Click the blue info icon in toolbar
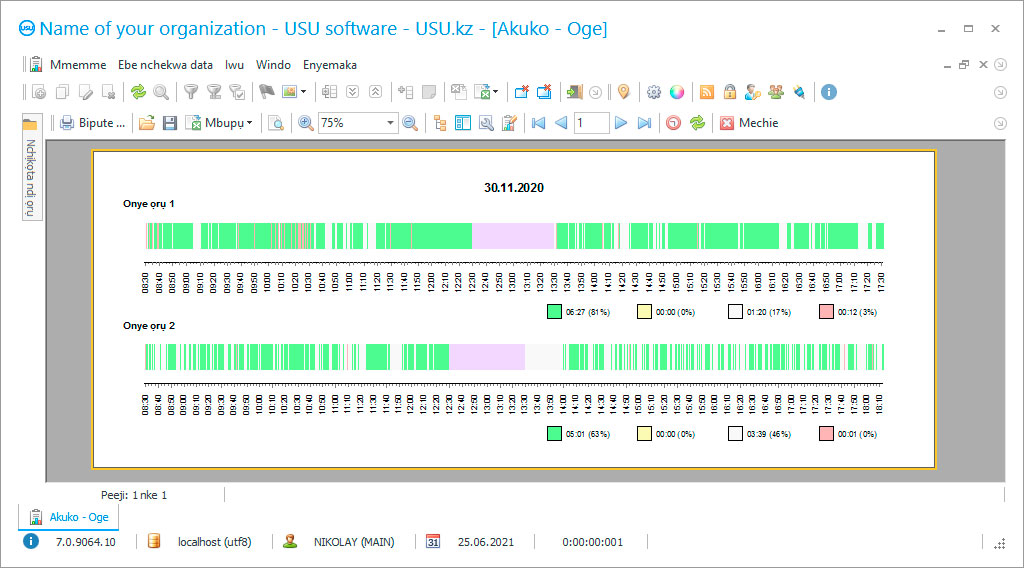Screen dimensions: 1024x568 828,92
